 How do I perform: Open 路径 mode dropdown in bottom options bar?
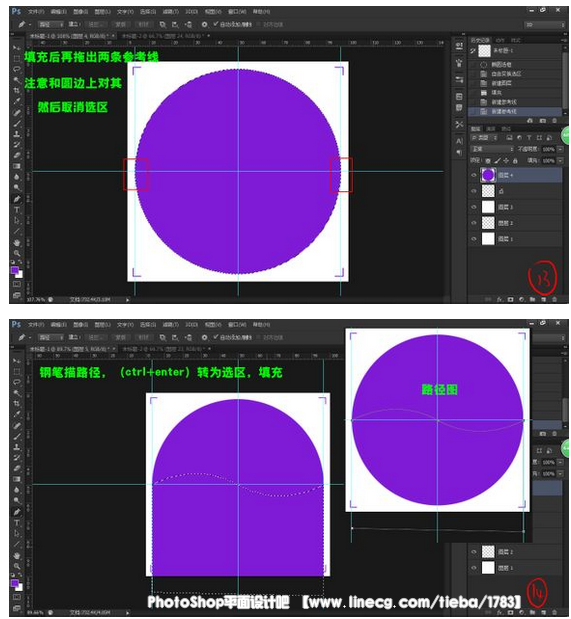point(51,338)
